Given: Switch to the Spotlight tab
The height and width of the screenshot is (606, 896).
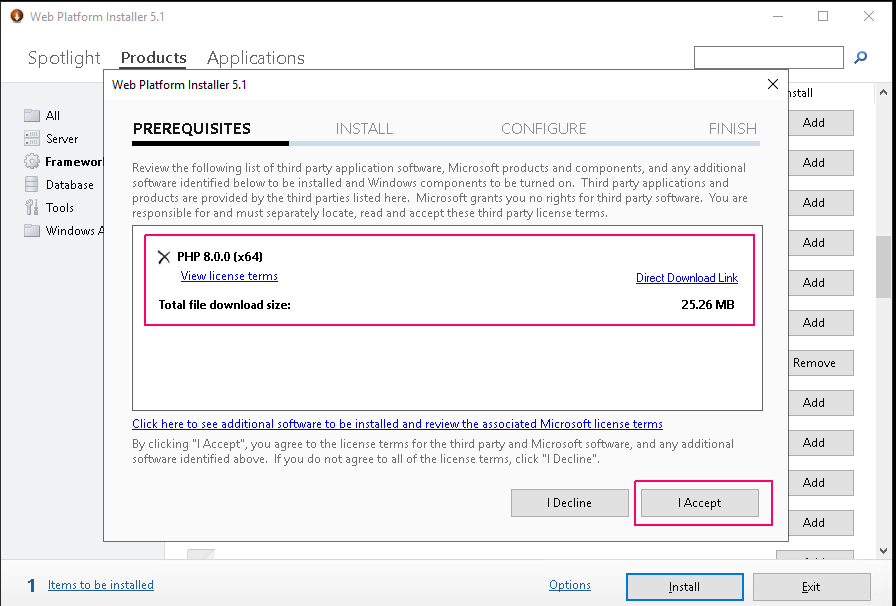Looking at the screenshot, I should (x=64, y=58).
